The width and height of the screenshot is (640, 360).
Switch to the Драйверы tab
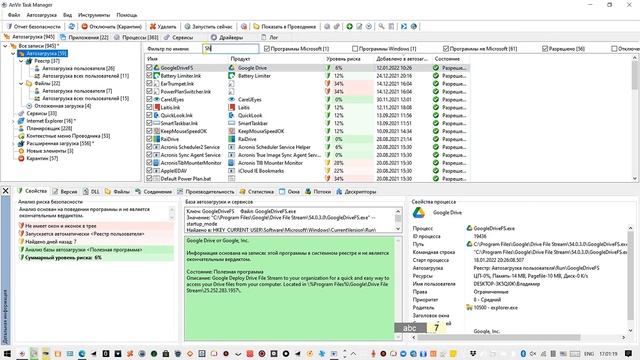click(x=227, y=37)
